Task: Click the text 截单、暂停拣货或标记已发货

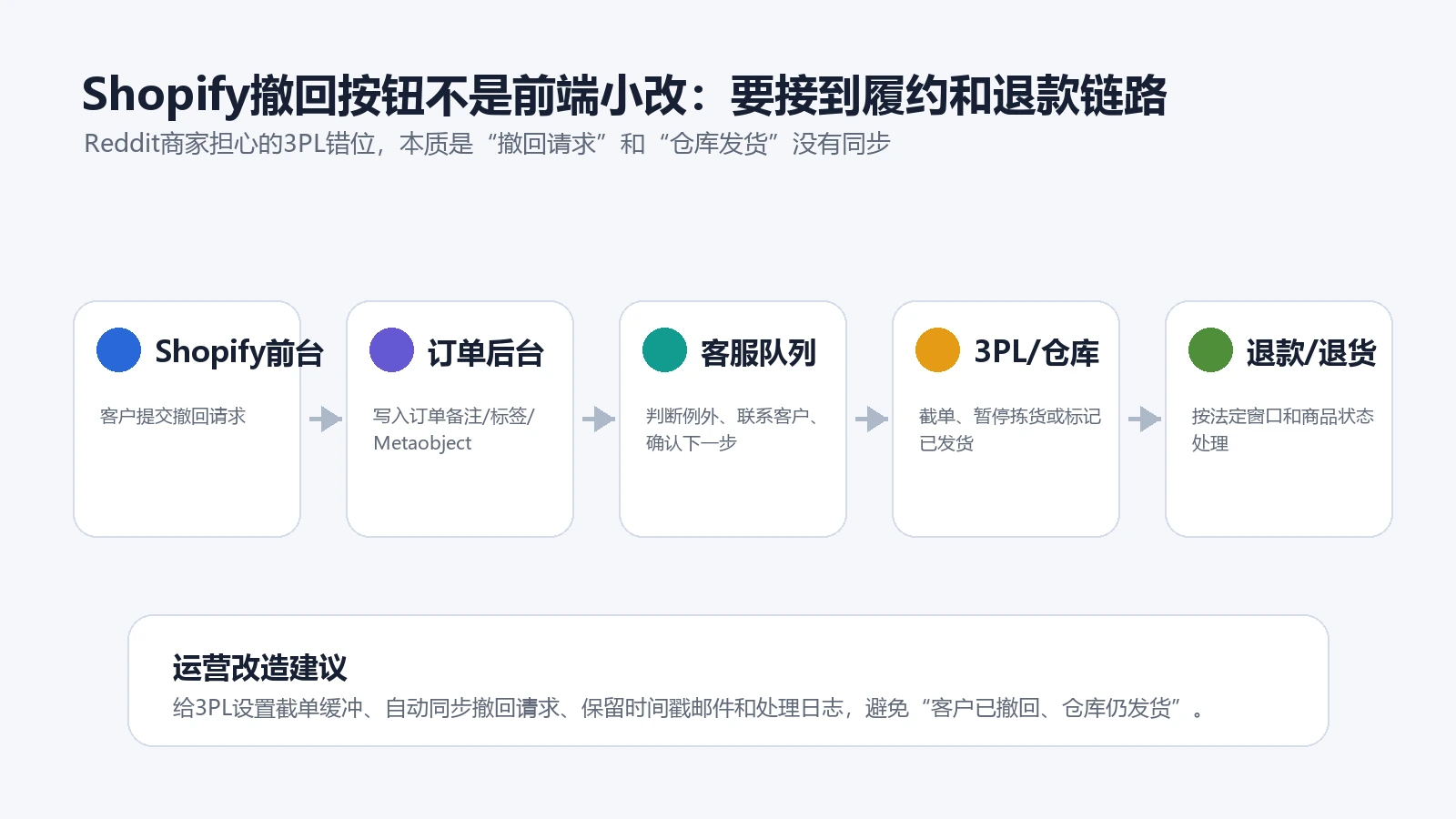Action: 1010,430
